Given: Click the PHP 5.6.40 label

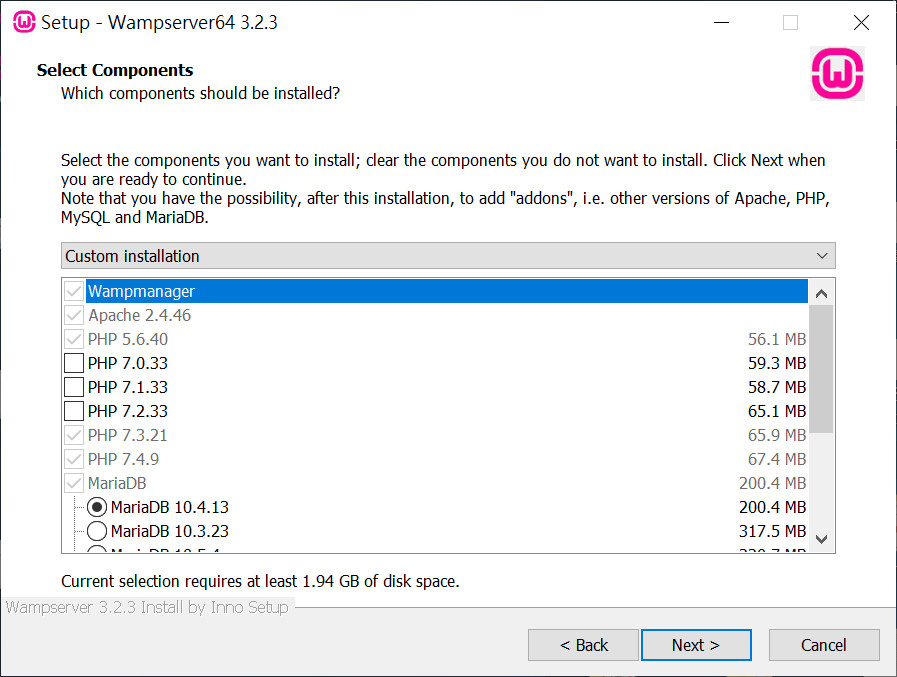Looking at the screenshot, I should (128, 339).
